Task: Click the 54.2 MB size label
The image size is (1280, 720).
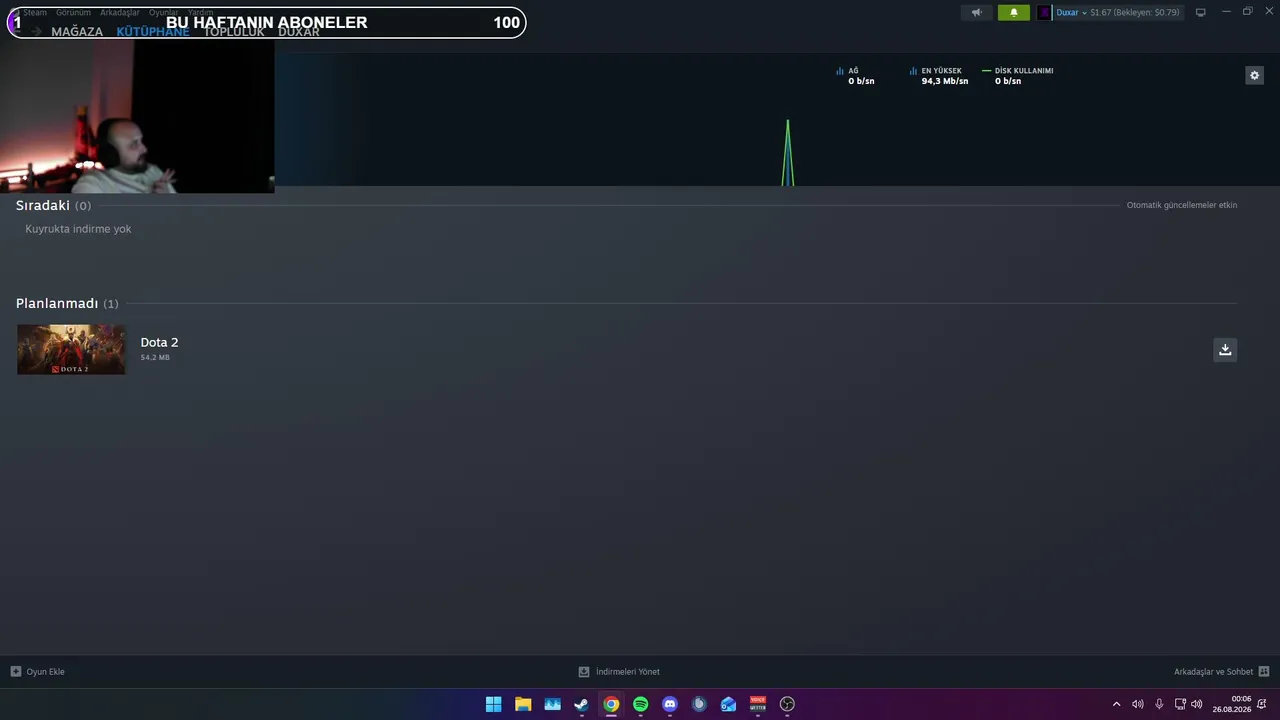Action: 155,358
